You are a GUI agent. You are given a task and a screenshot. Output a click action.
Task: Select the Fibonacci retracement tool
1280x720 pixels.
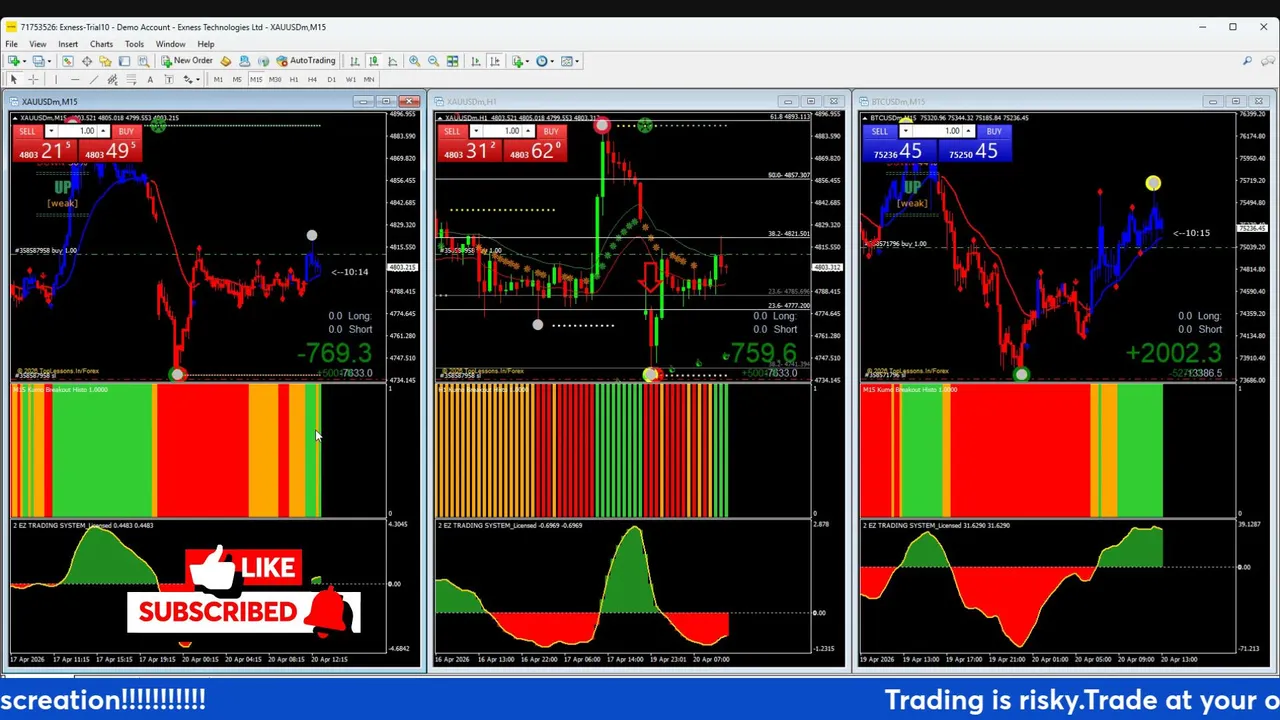tap(131, 80)
